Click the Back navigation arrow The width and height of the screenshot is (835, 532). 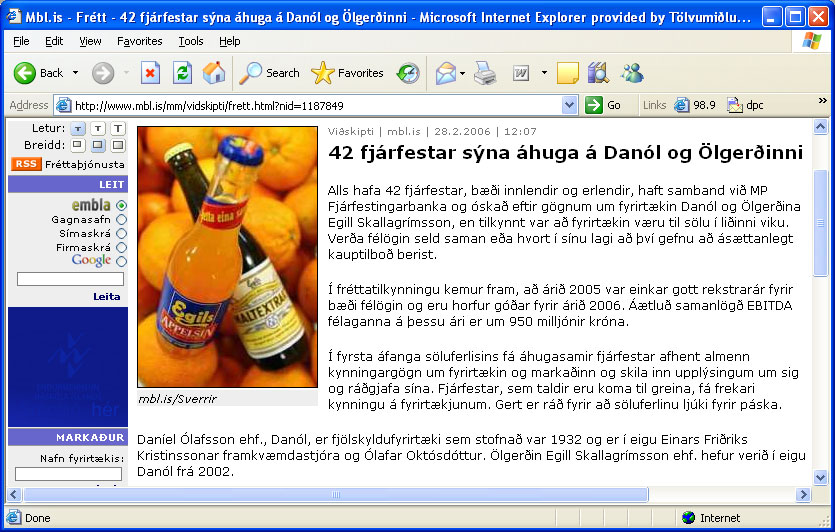point(24,73)
